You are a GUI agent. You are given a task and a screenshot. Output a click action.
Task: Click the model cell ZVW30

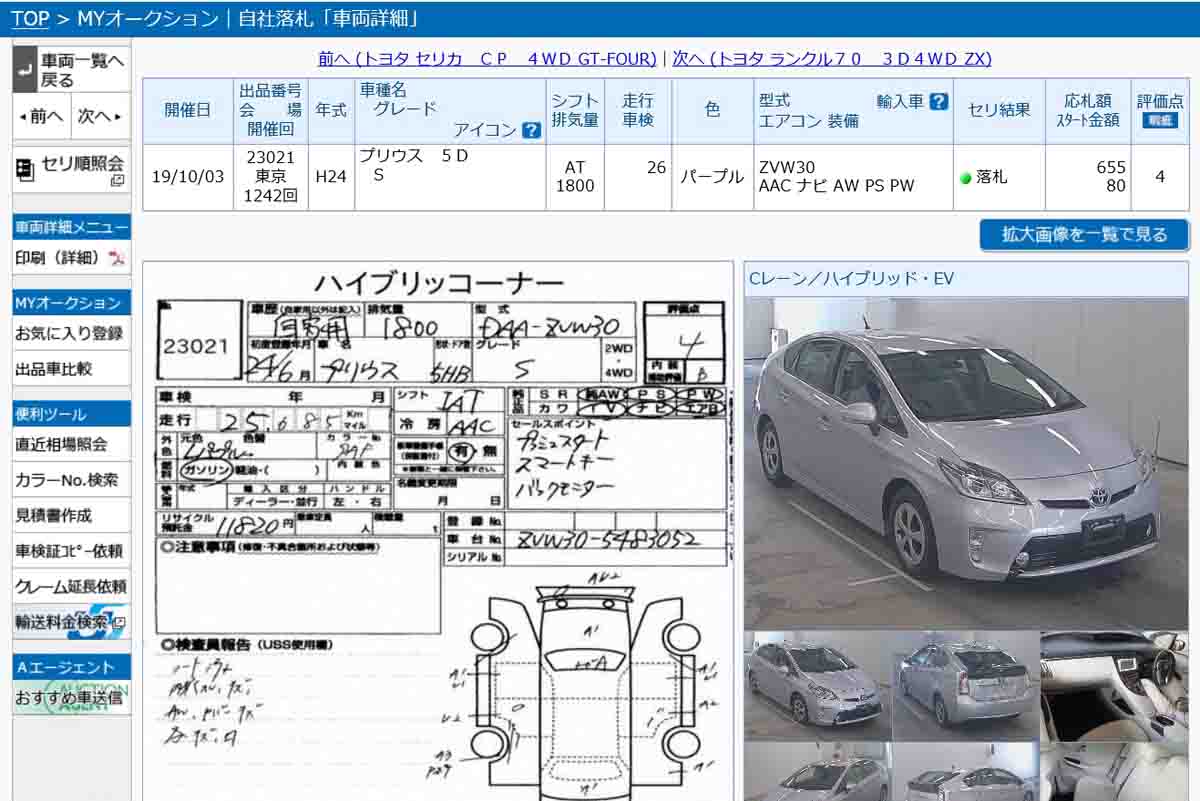point(853,177)
